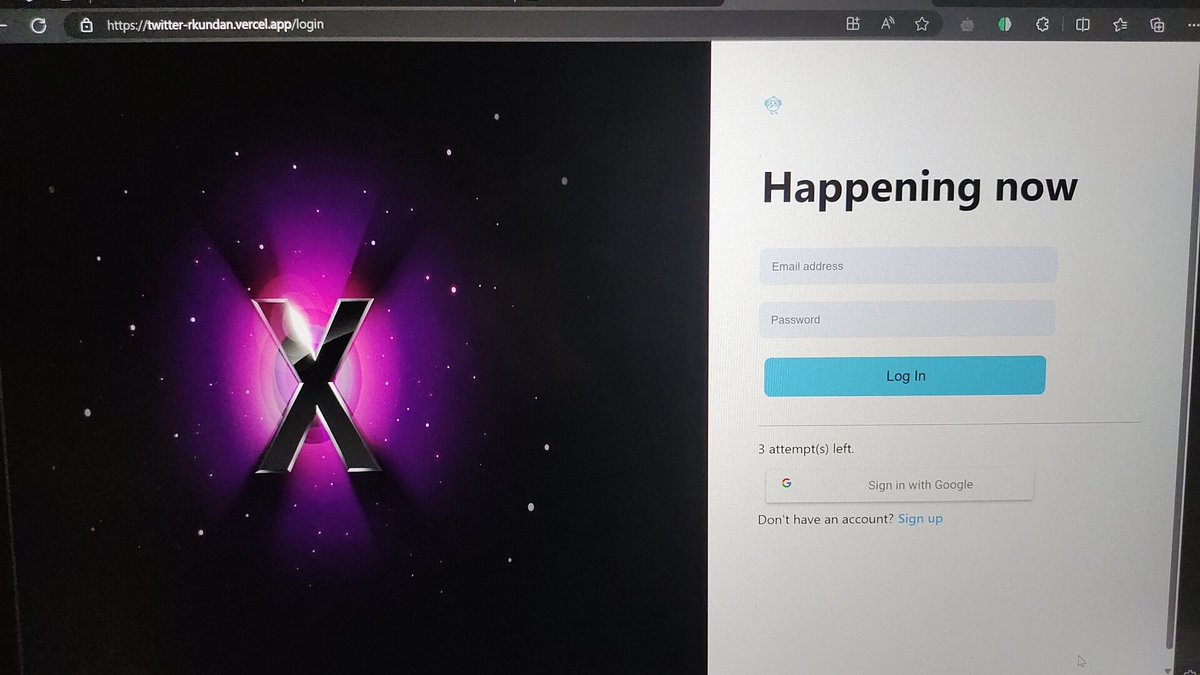The width and height of the screenshot is (1200, 675).
Task: Click the site security lock in the address bar
Action: pyautogui.click(x=87, y=24)
